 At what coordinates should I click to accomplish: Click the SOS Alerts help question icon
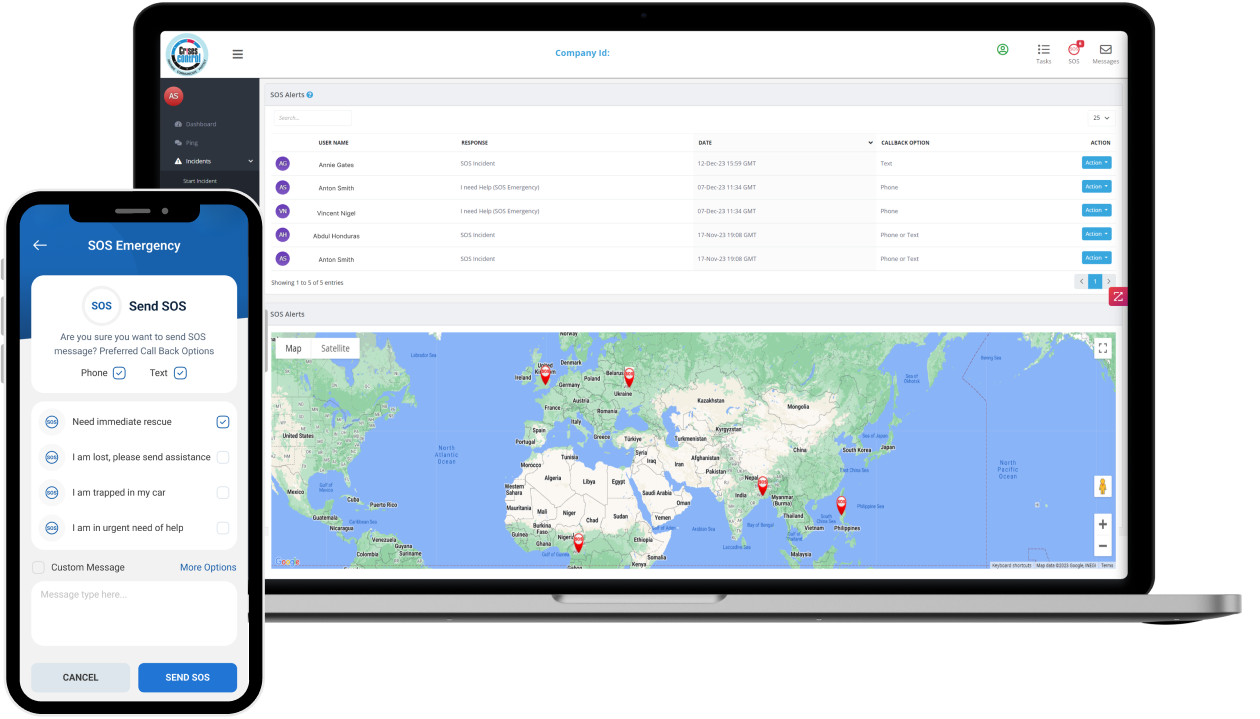point(310,95)
